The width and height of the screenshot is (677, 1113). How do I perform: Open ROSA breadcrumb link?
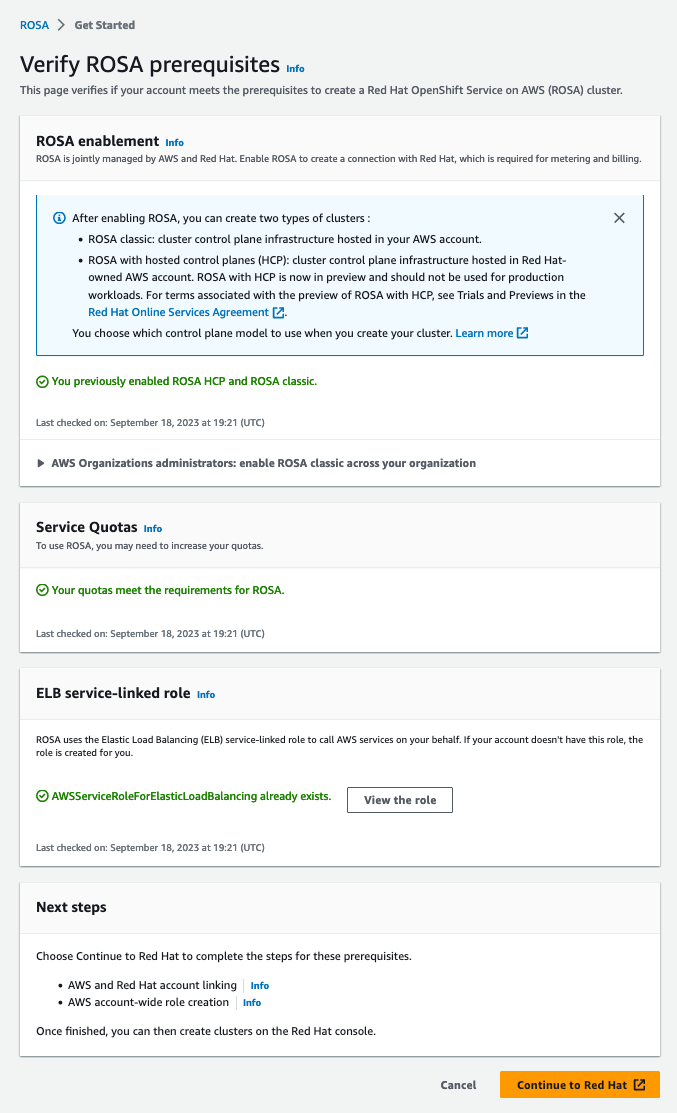34,25
